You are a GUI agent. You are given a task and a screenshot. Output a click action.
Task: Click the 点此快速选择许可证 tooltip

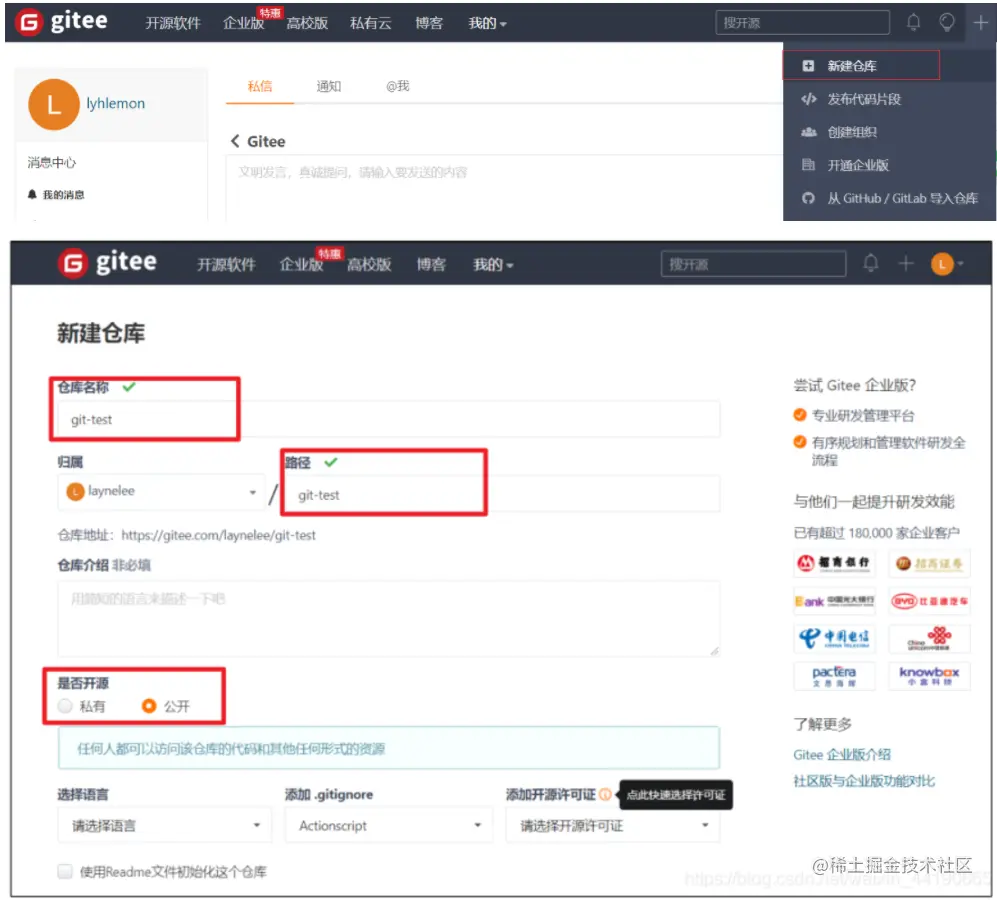tap(676, 795)
